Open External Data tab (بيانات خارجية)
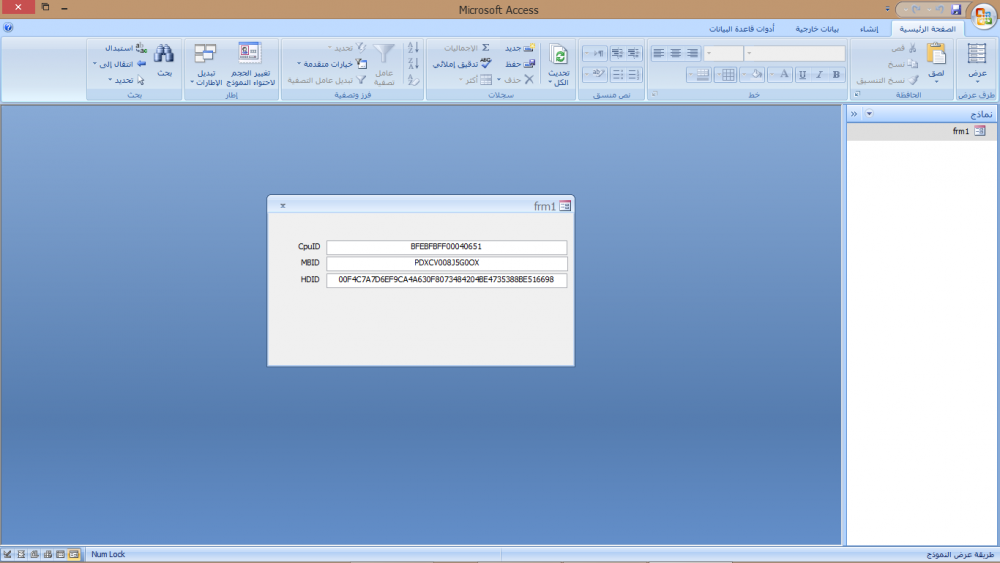This screenshot has height=563, width=1000. pos(817,29)
